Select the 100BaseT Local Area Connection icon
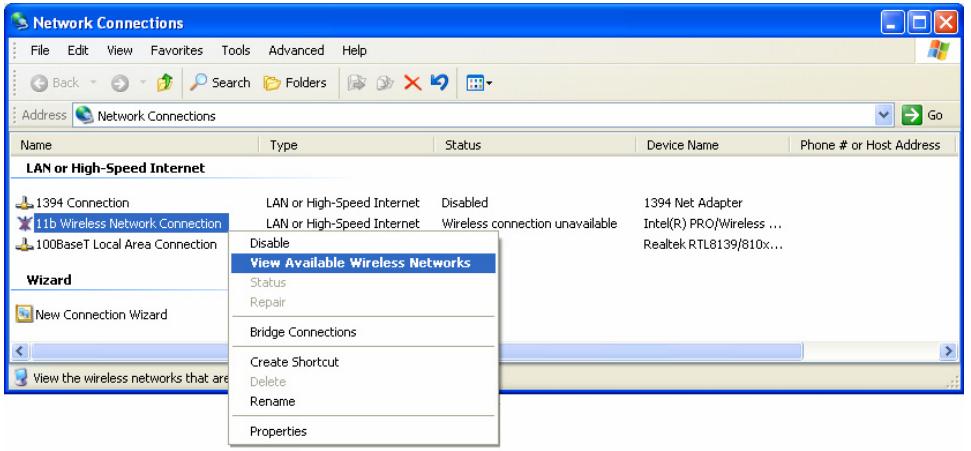Screen dimensions: 971x451 click(x=24, y=244)
